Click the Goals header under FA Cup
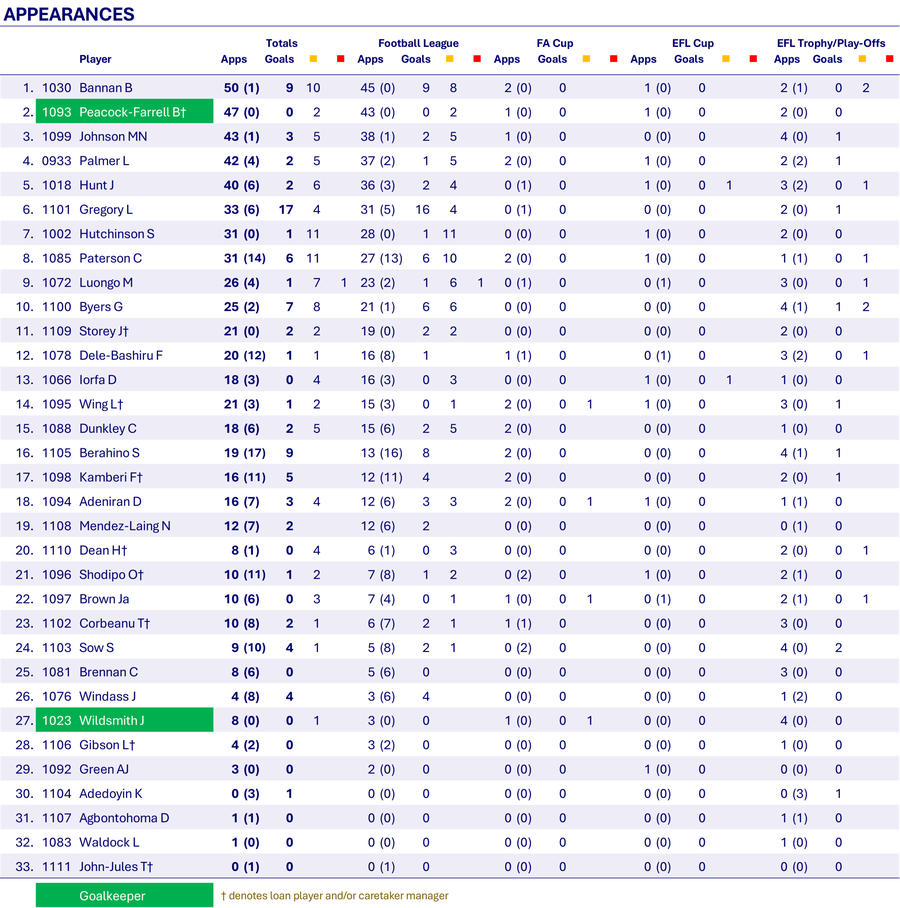 coord(552,59)
